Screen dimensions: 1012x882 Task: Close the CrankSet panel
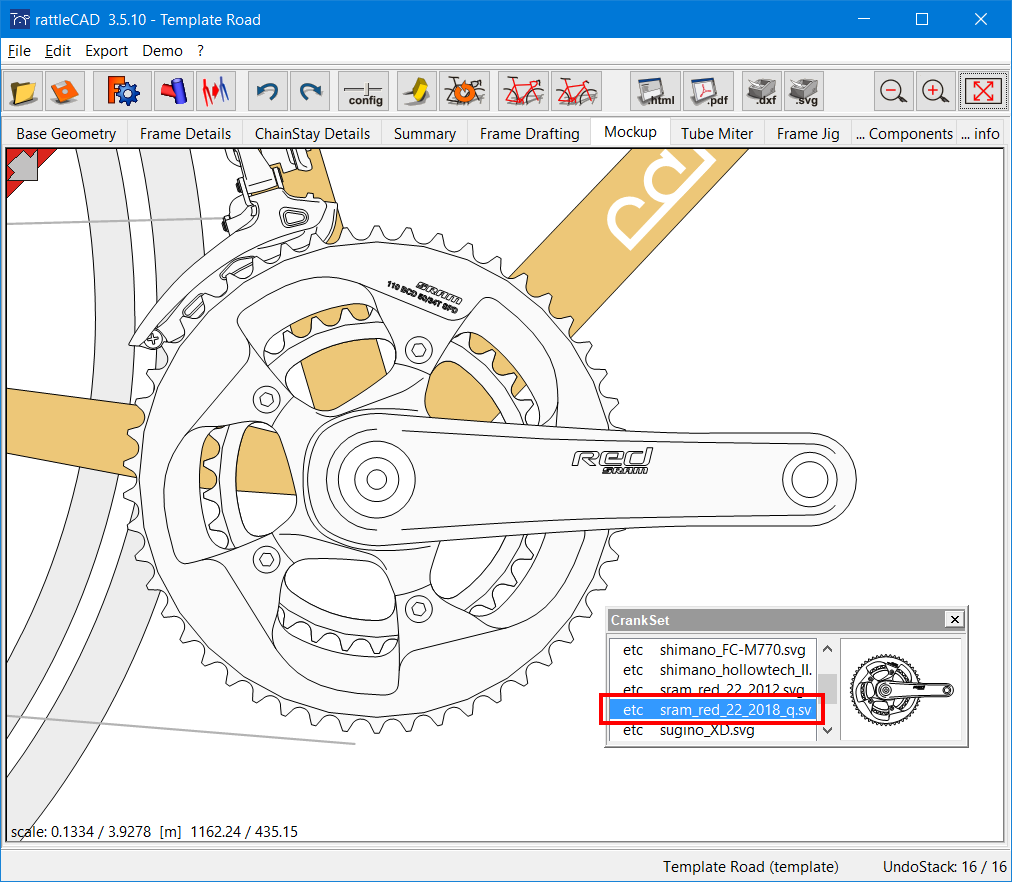pos(955,619)
